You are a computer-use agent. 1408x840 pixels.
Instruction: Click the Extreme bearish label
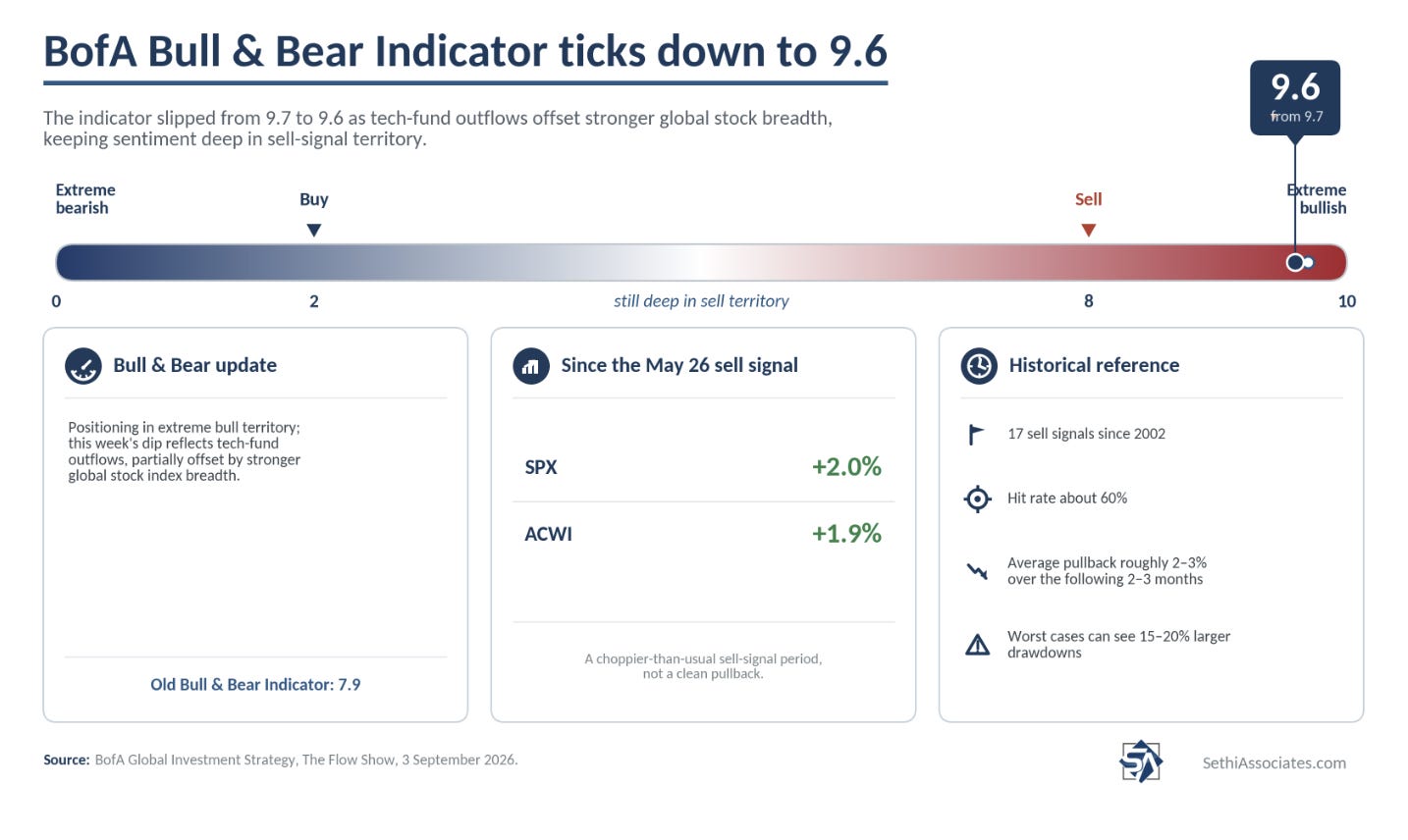[x=85, y=199]
